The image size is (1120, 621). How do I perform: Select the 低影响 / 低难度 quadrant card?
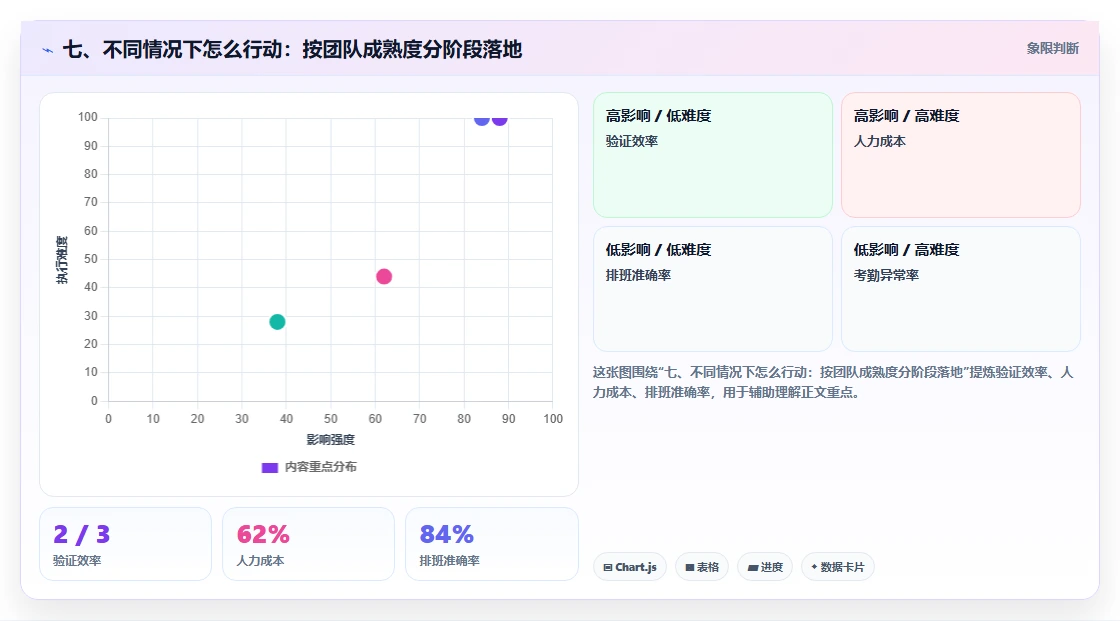713,289
